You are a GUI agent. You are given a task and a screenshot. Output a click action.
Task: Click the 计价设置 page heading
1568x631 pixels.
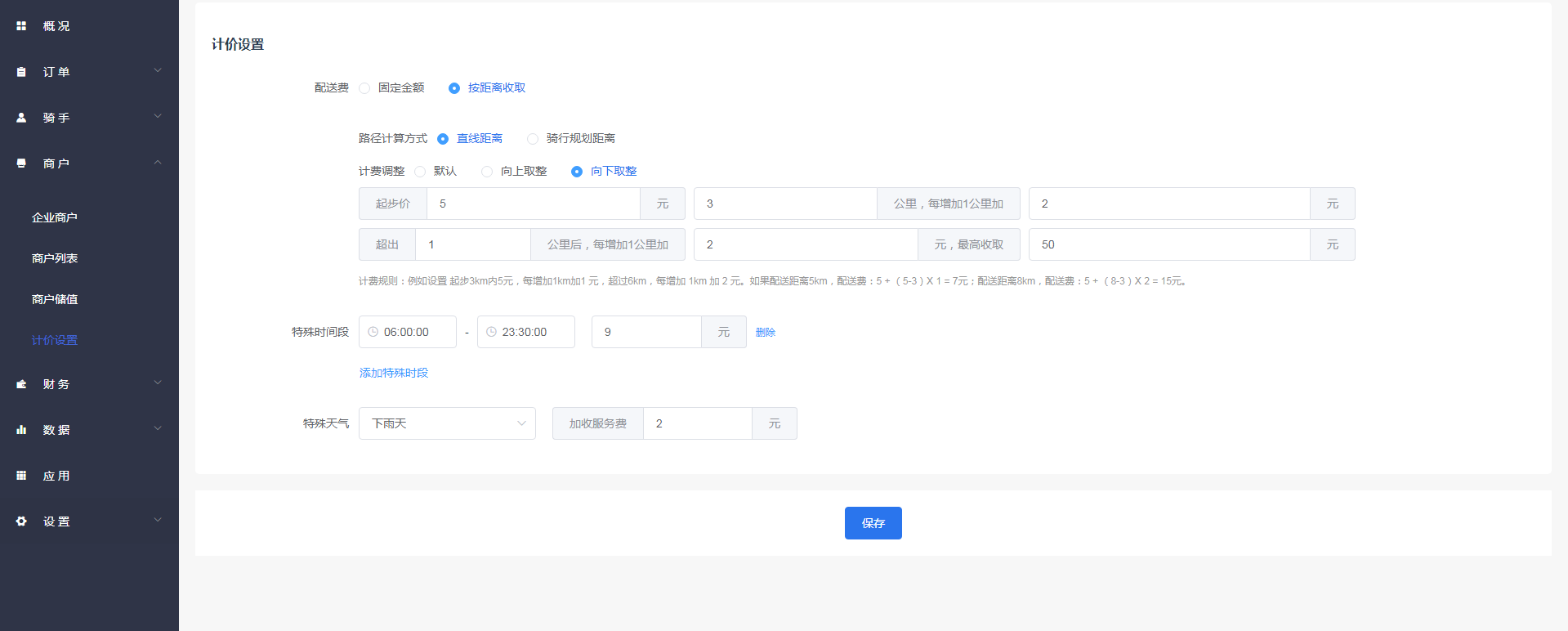pyautogui.click(x=238, y=44)
